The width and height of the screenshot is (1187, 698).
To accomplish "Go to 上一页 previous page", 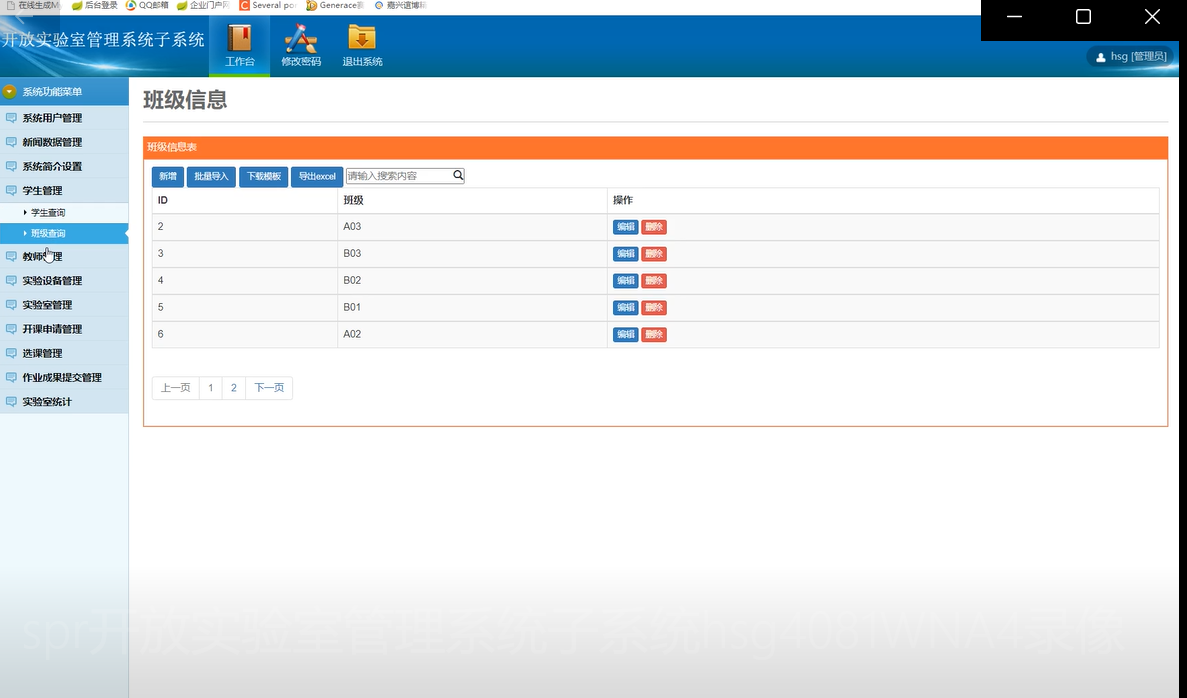I will (176, 388).
